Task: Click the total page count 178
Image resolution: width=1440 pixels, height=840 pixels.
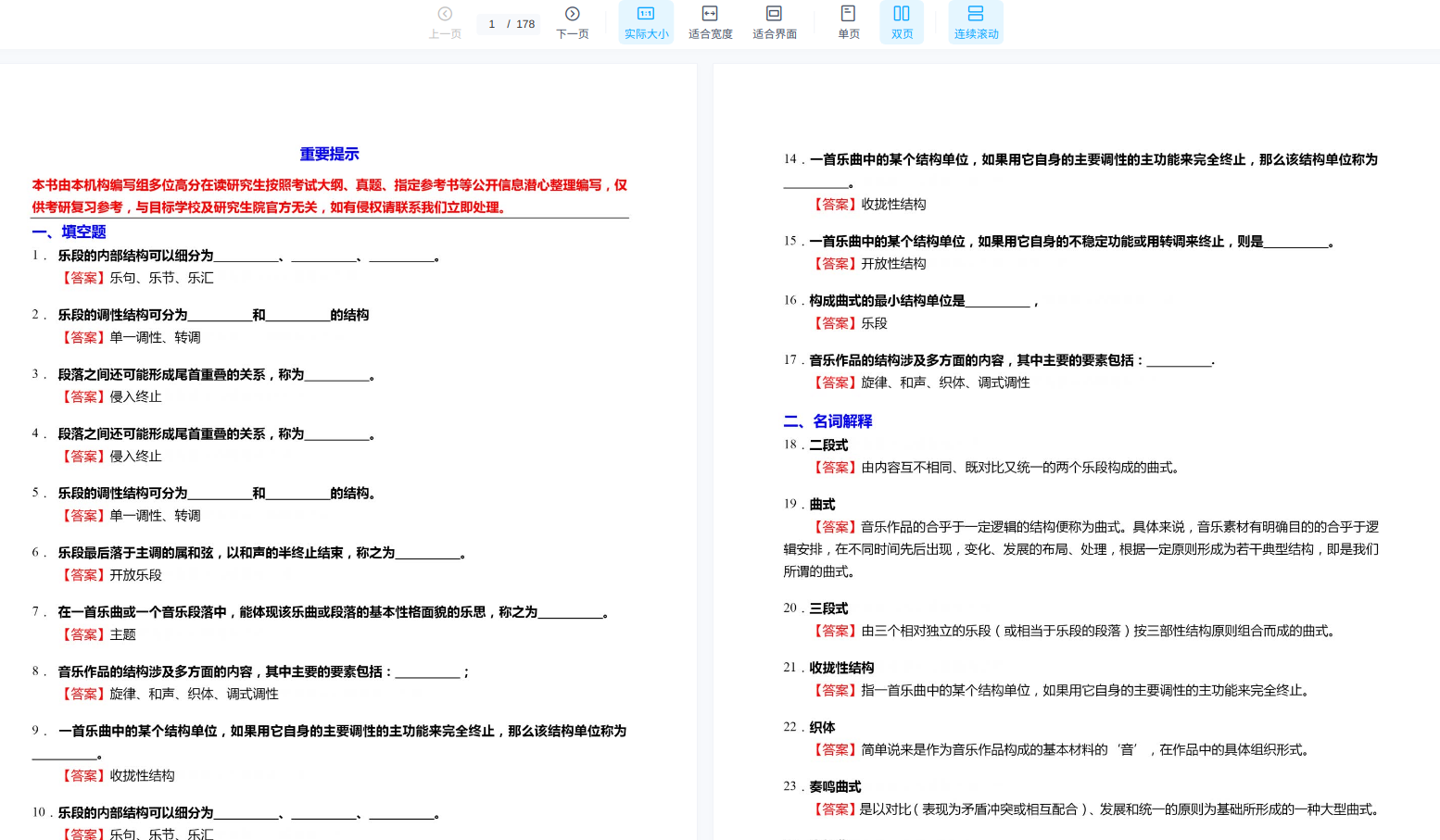Action: click(x=525, y=24)
